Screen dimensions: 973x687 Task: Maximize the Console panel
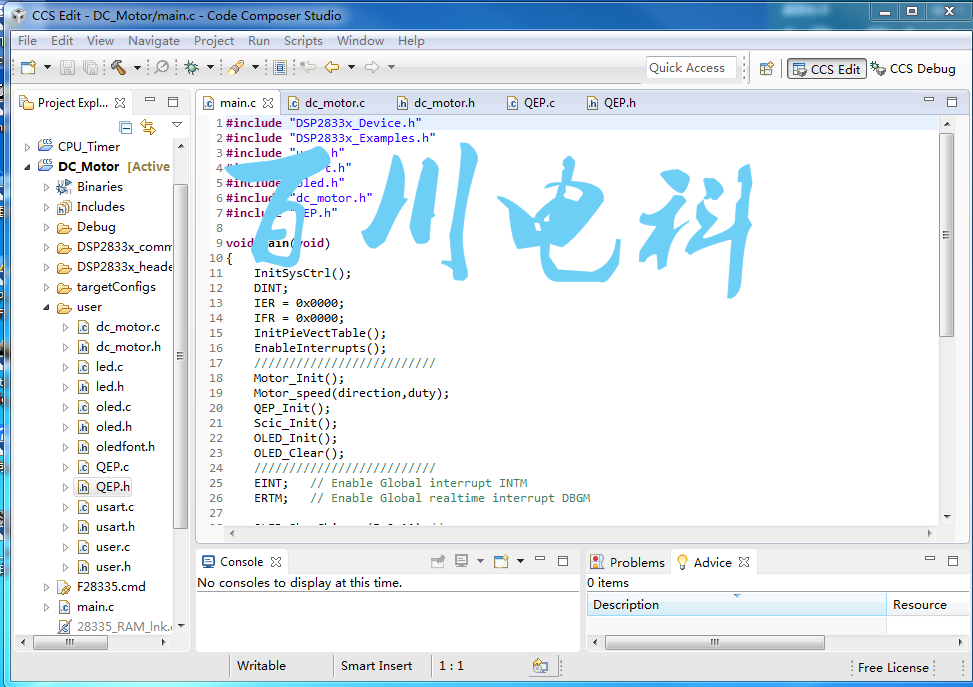click(x=563, y=561)
